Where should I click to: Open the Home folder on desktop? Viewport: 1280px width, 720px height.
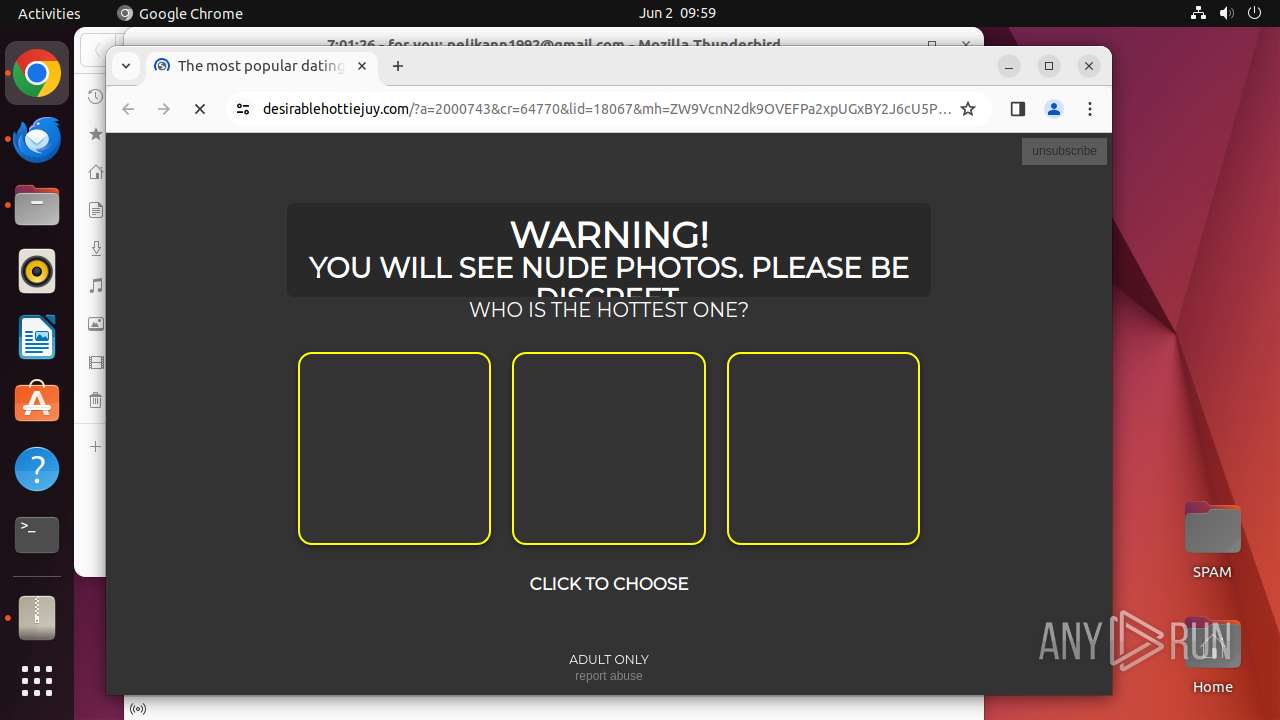(1212, 655)
